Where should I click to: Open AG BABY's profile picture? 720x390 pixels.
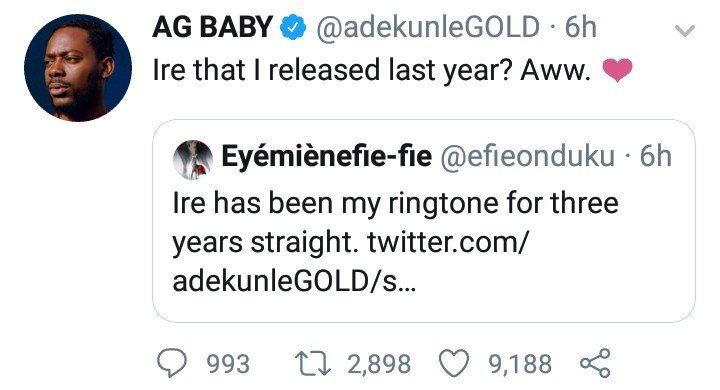coord(78,68)
